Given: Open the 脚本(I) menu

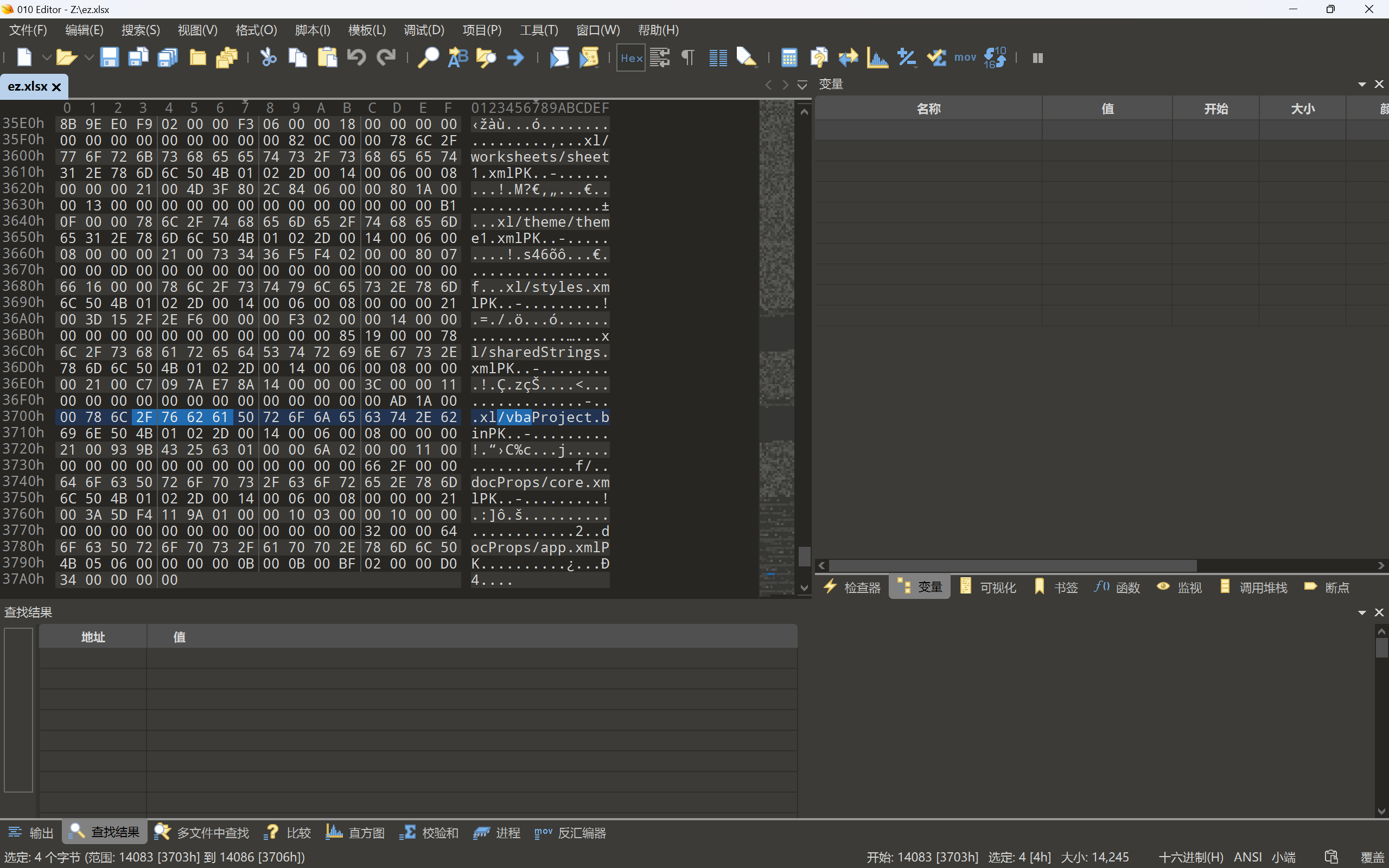Looking at the screenshot, I should (x=312, y=30).
